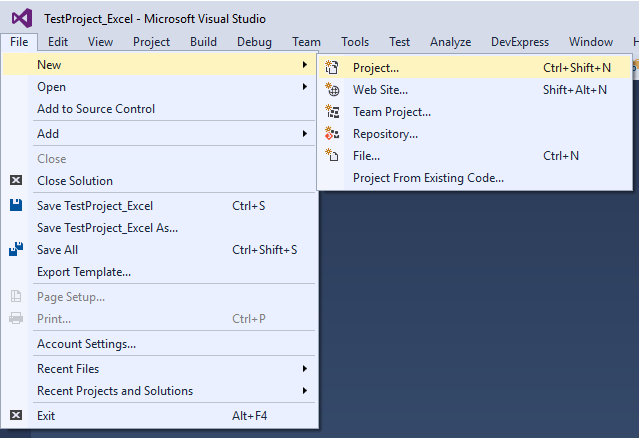Click the Close Solution X icon
Viewport: 640px width, 441px height.
point(16,181)
